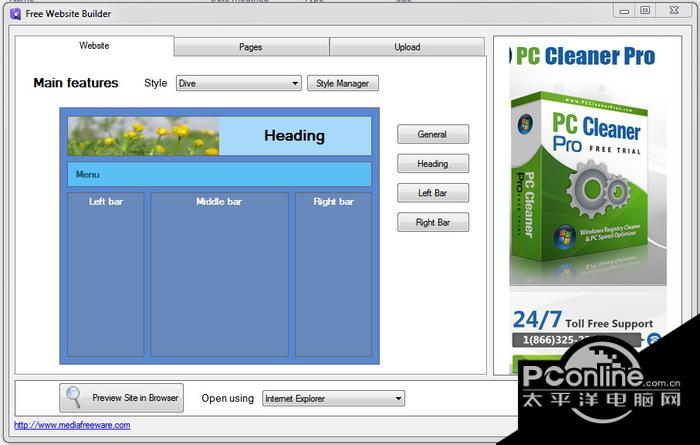Click the Menu bar in layout preview
The height and width of the screenshot is (445, 700).
[219, 174]
